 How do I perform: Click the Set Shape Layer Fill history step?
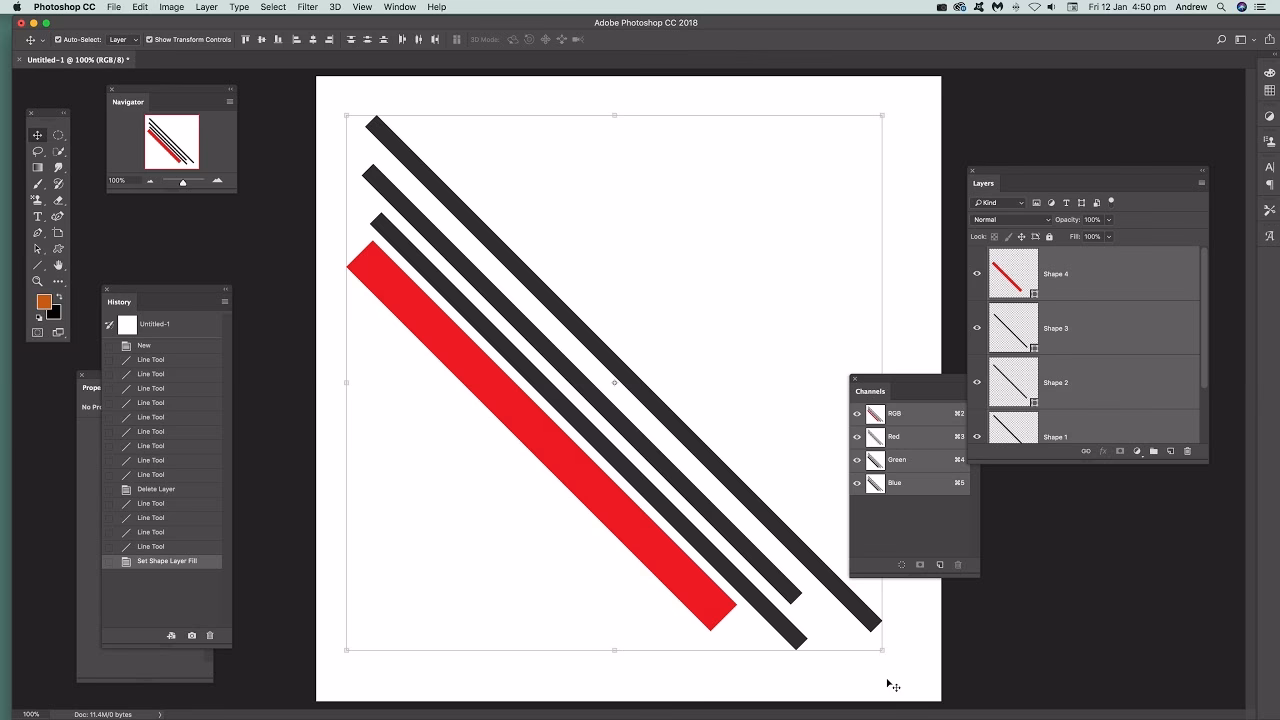[165, 561]
